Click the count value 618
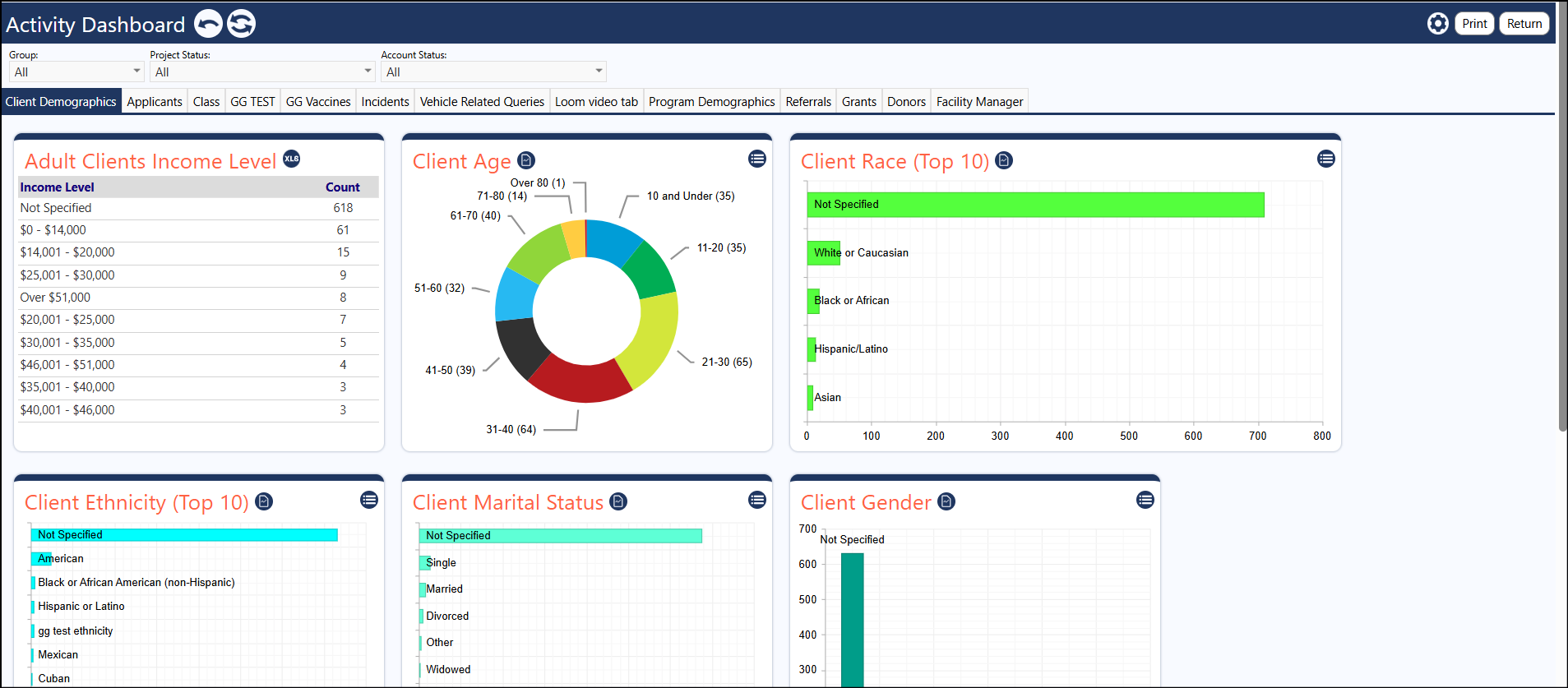The width and height of the screenshot is (1568, 688). pos(343,208)
